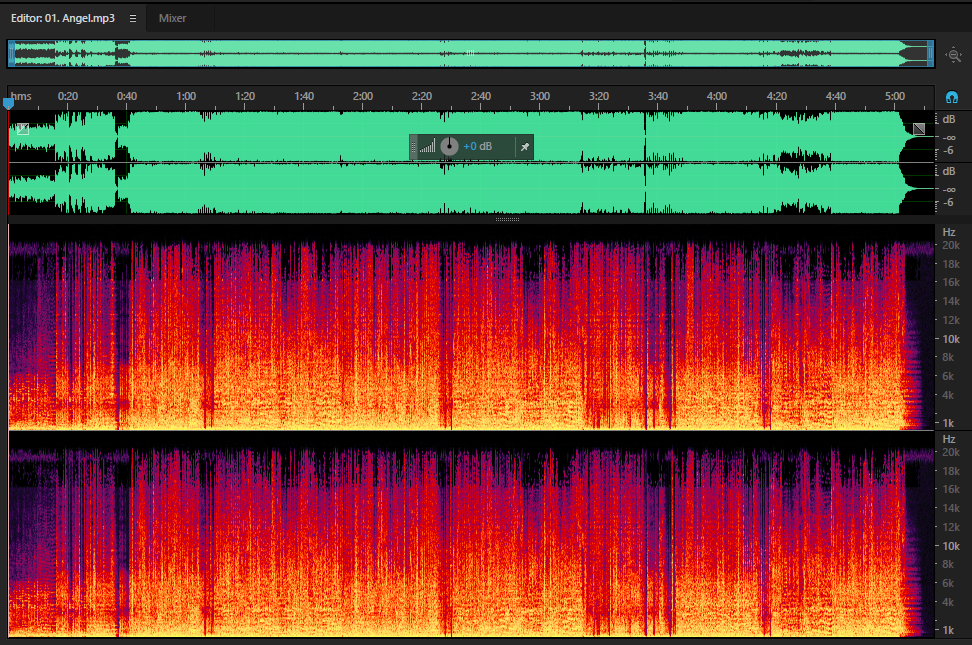Screen dimensions: 972x645
Task: Click the 1:00 mark on the ruler
Action: [x=186, y=96]
